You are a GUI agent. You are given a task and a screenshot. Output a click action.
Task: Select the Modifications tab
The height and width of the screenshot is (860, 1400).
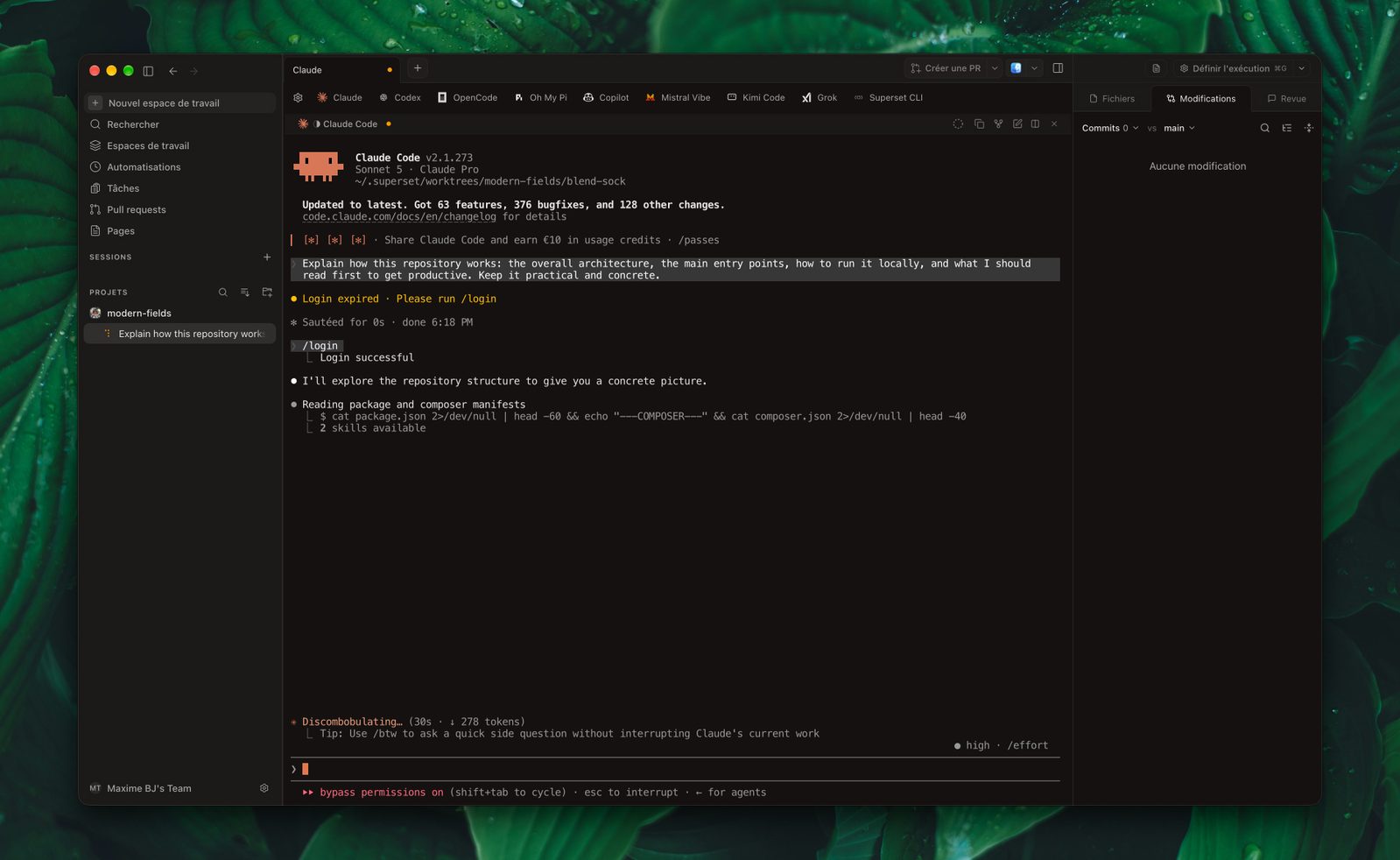(1200, 99)
